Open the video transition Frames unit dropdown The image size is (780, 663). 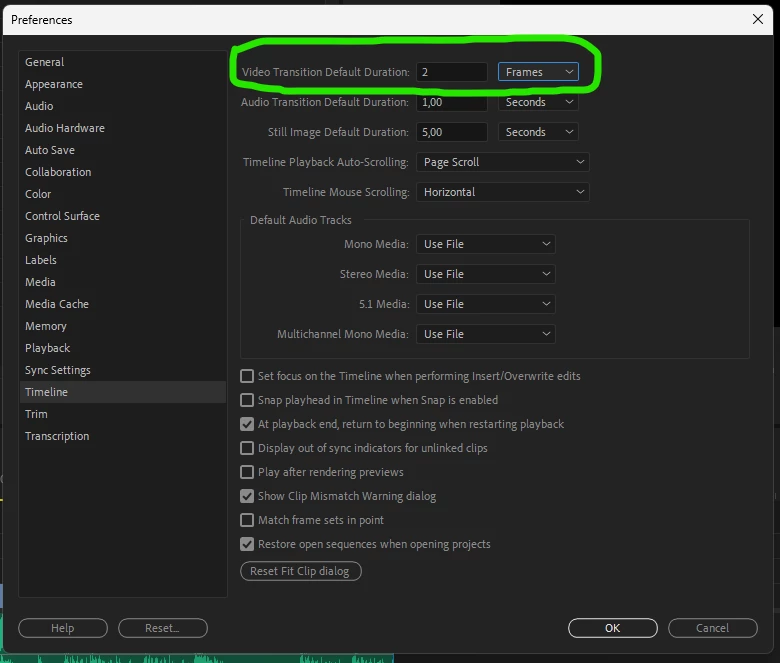tap(538, 72)
